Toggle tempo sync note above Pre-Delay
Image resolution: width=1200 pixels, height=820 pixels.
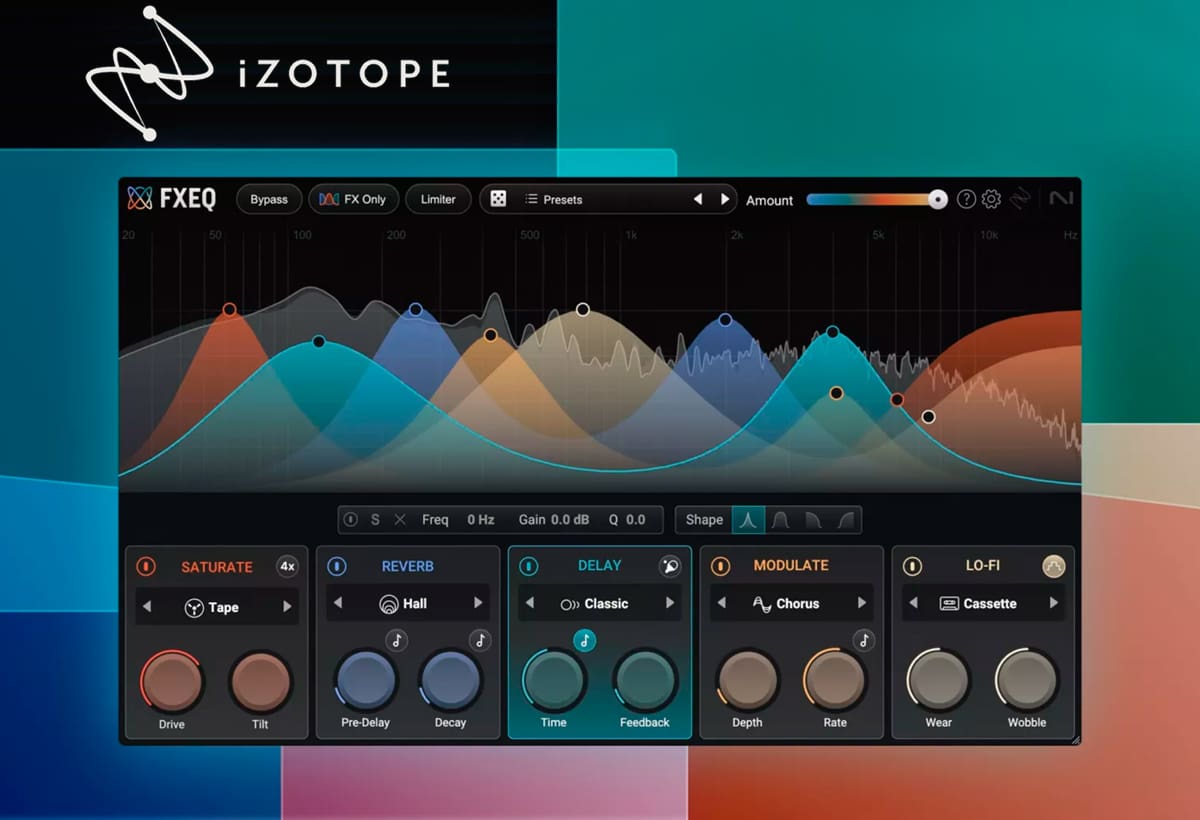[397, 641]
